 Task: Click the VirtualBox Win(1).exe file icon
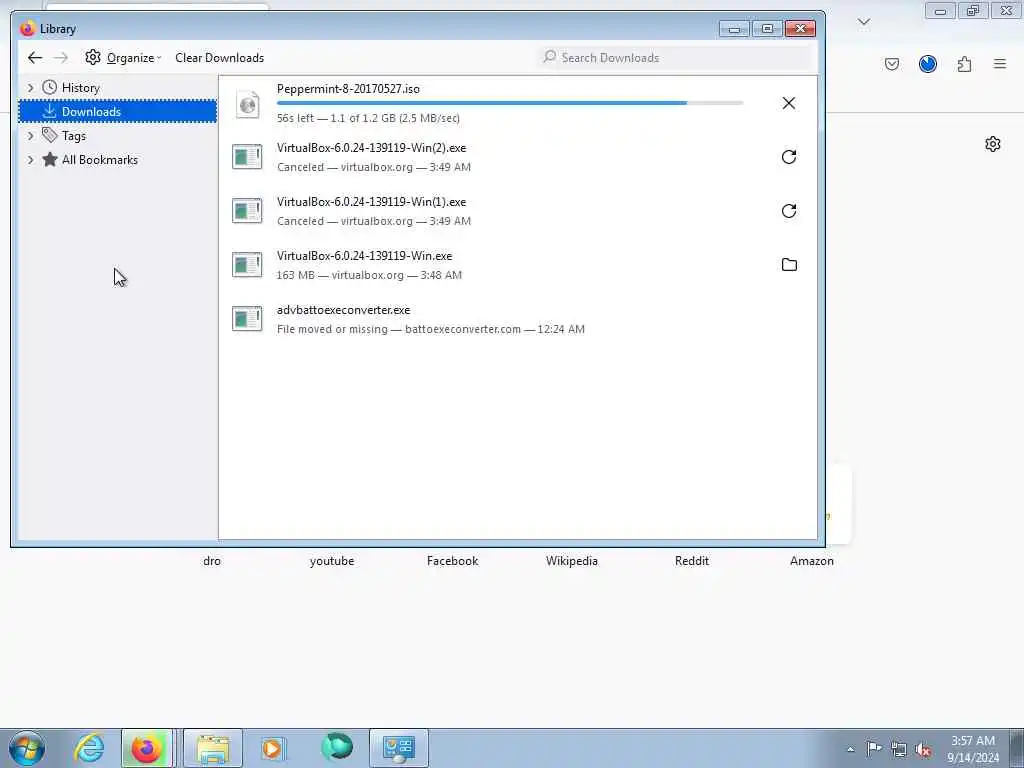248,211
